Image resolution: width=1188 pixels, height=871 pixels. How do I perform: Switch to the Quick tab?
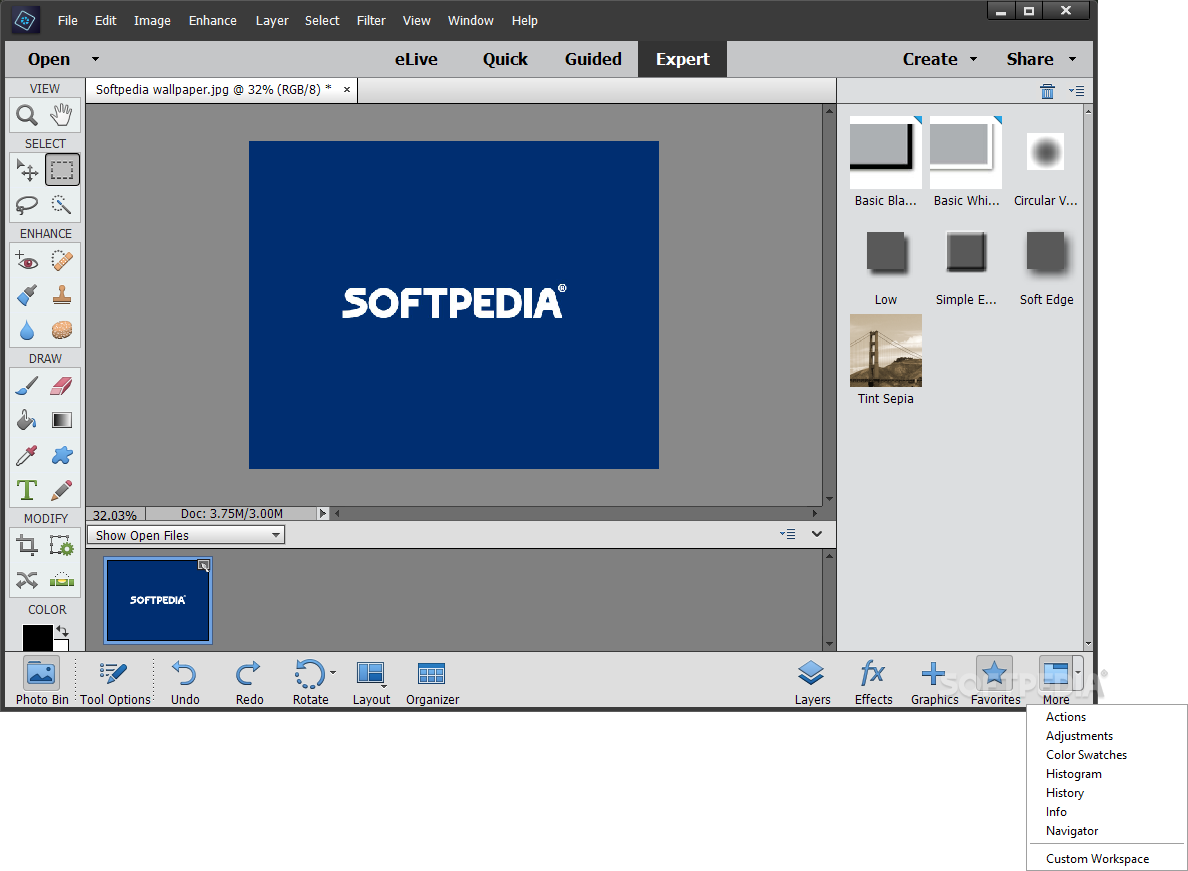point(505,59)
